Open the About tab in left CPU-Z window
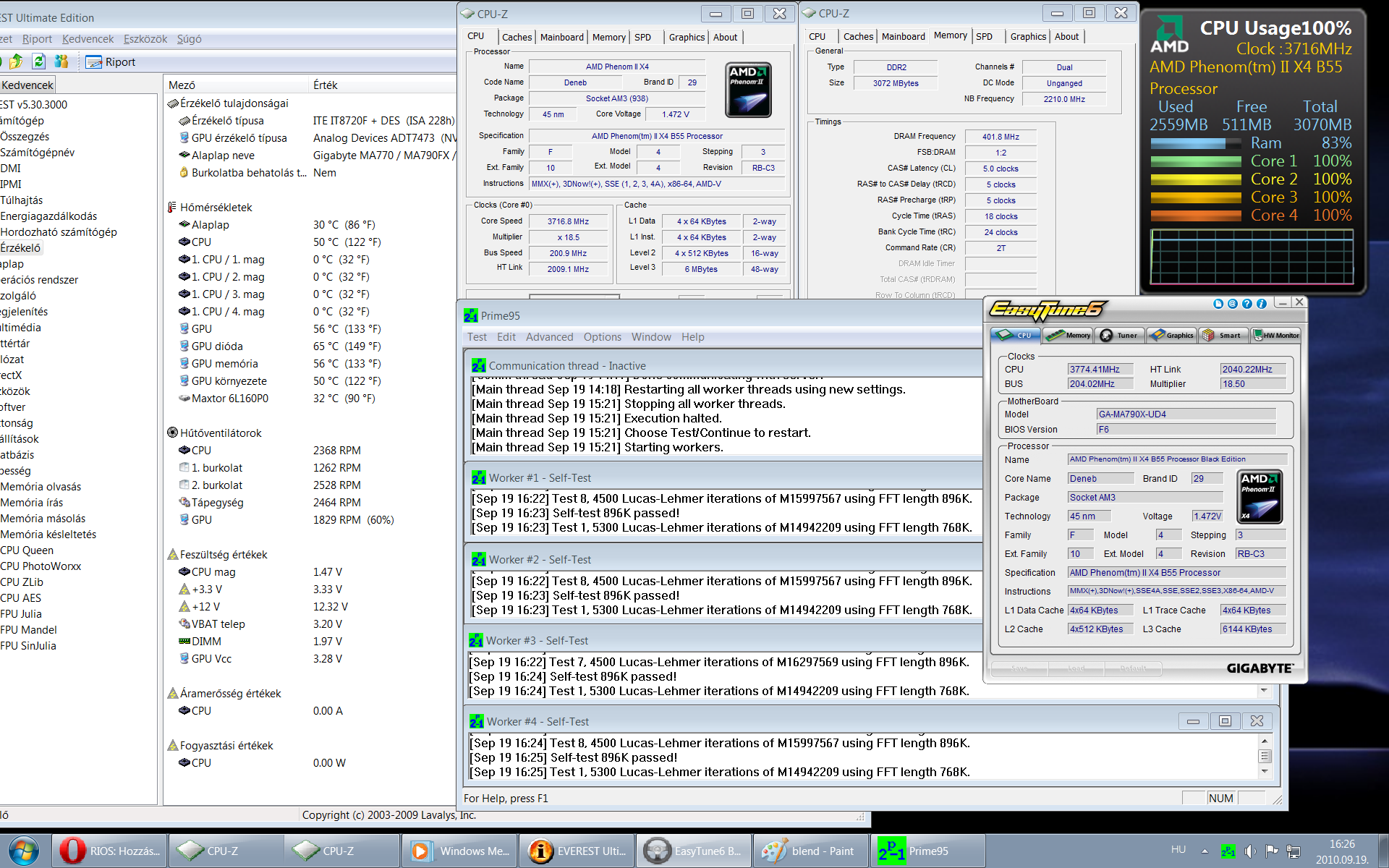 click(x=725, y=37)
